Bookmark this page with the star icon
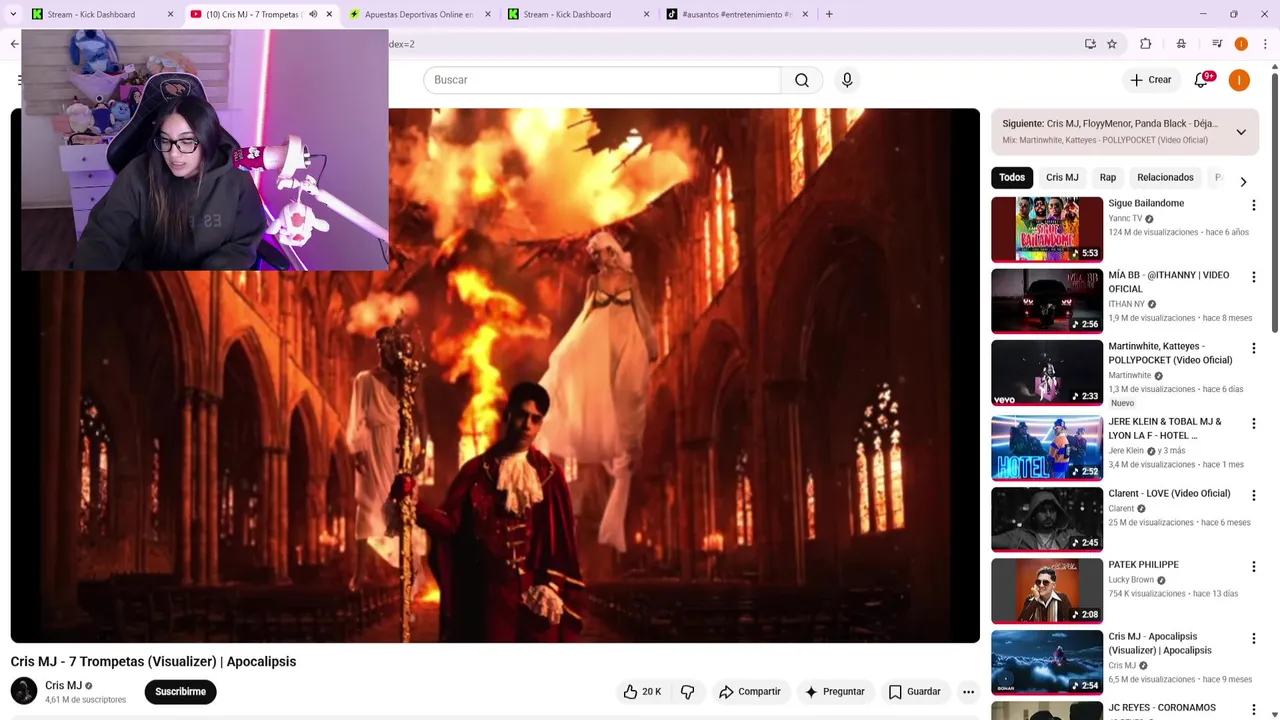The width and height of the screenshot is (1280, 720). click(1112, 44)
